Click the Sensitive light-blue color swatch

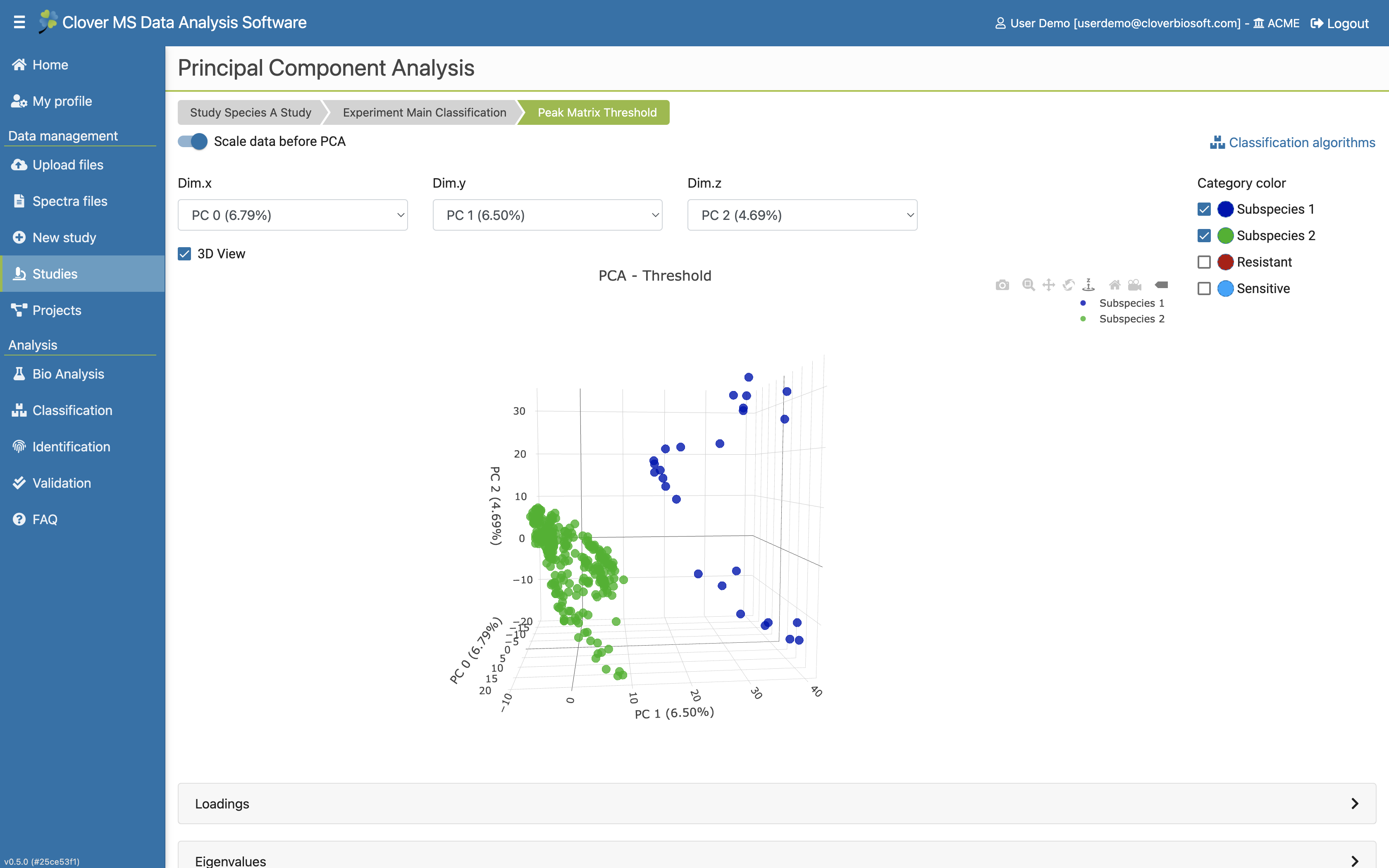click(1225, 288)
